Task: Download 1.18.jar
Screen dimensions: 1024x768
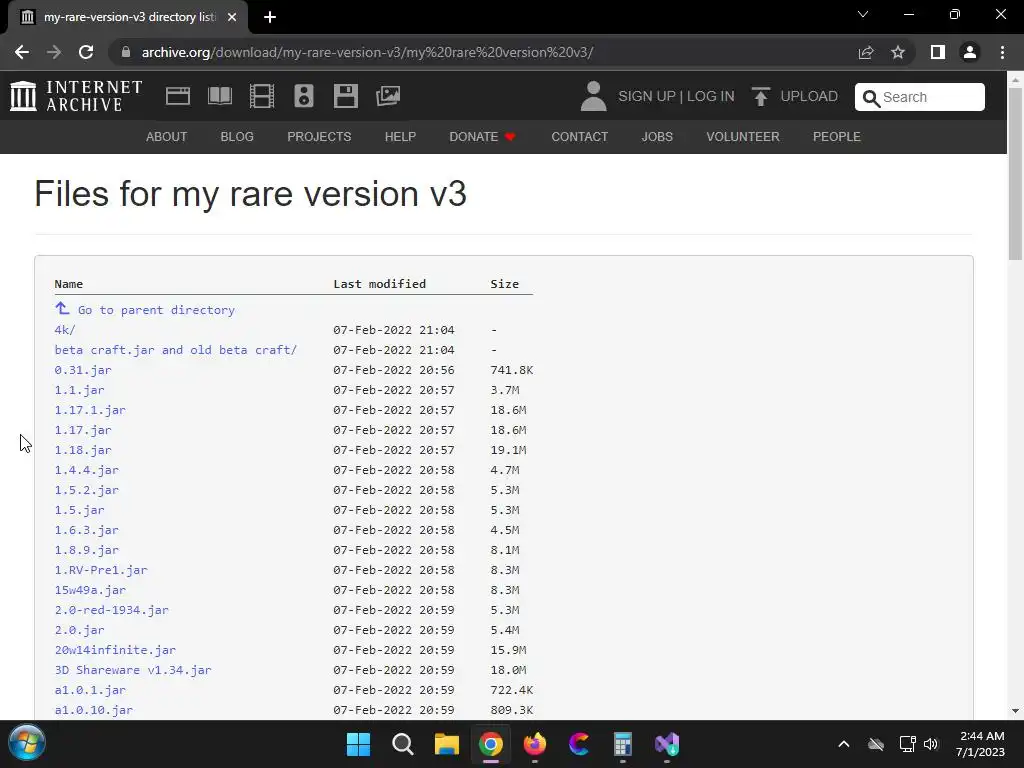Action: [83, 450]
